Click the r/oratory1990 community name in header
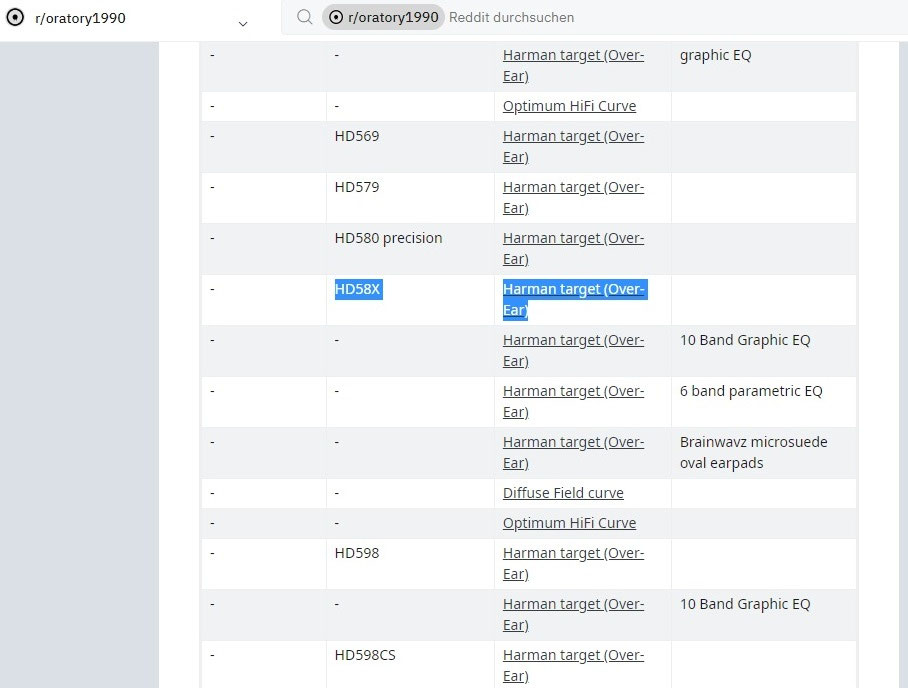This screenshot has width=908, height=688. [x=80, y=18]
